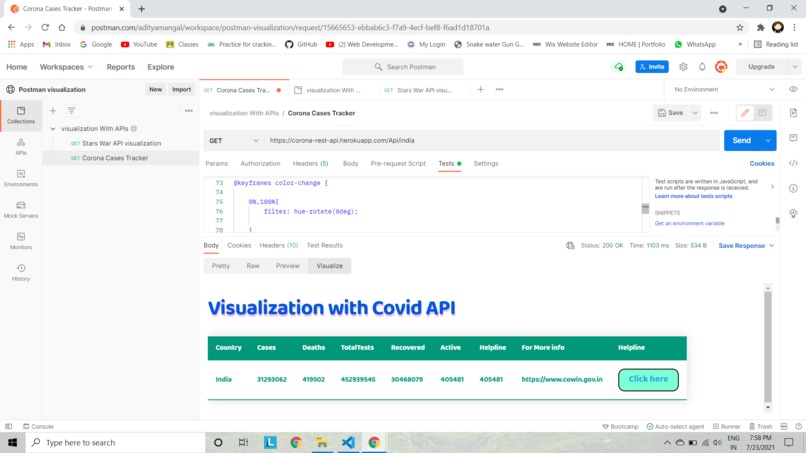Switch to the comment mode icon beside the pencil
This screenshot has width=806, height=453.
(762, 113)
